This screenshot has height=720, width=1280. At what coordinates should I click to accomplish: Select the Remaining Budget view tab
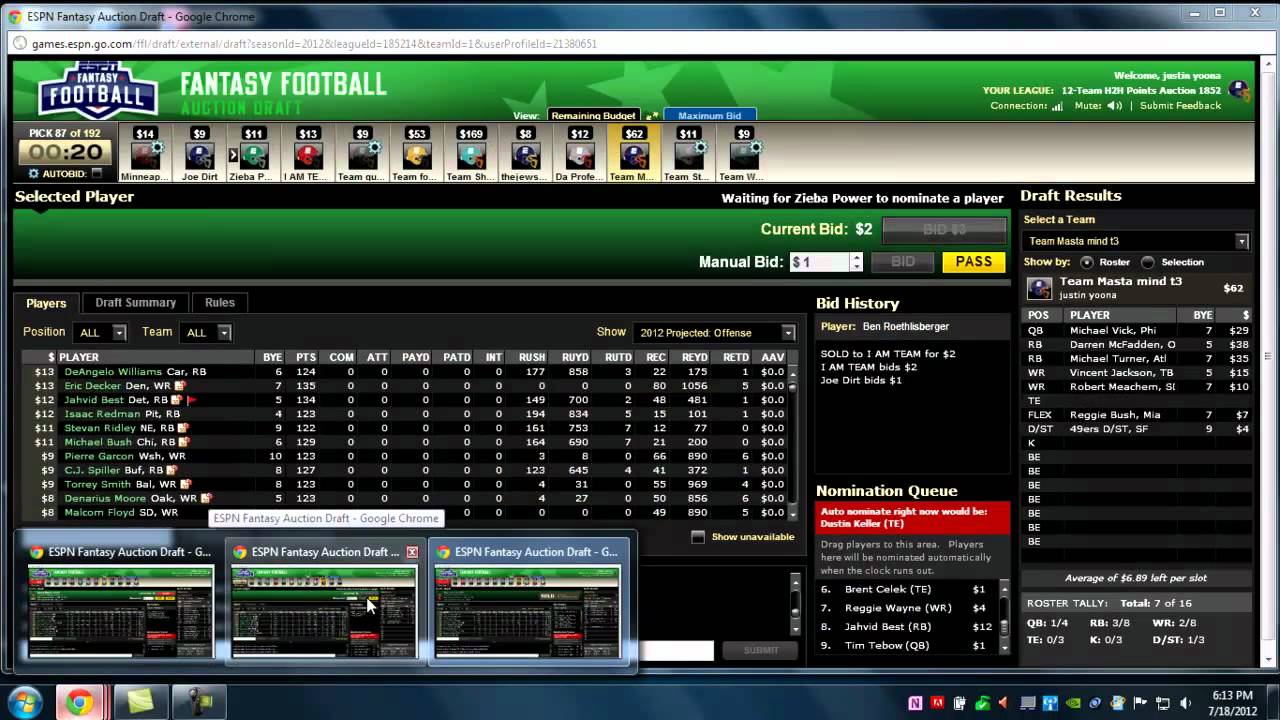(x=593, y=116)
